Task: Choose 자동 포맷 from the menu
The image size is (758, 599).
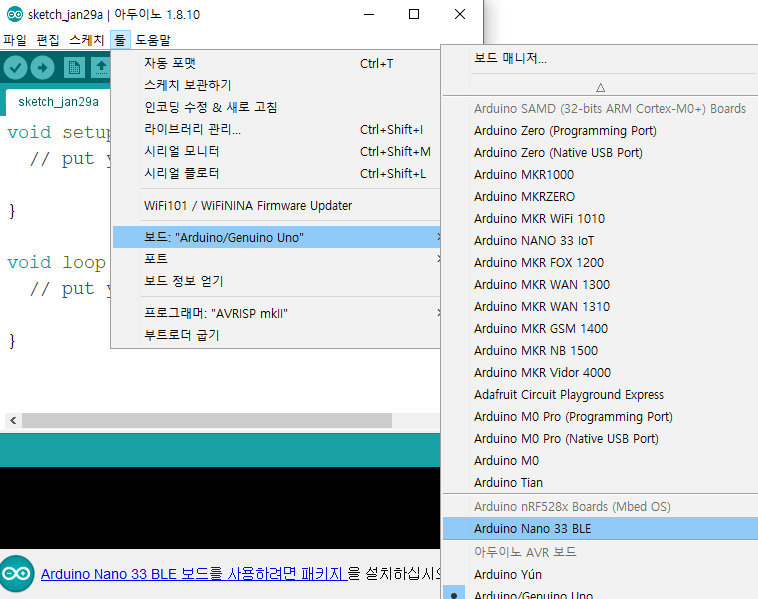Action: (x=277, y=63)
